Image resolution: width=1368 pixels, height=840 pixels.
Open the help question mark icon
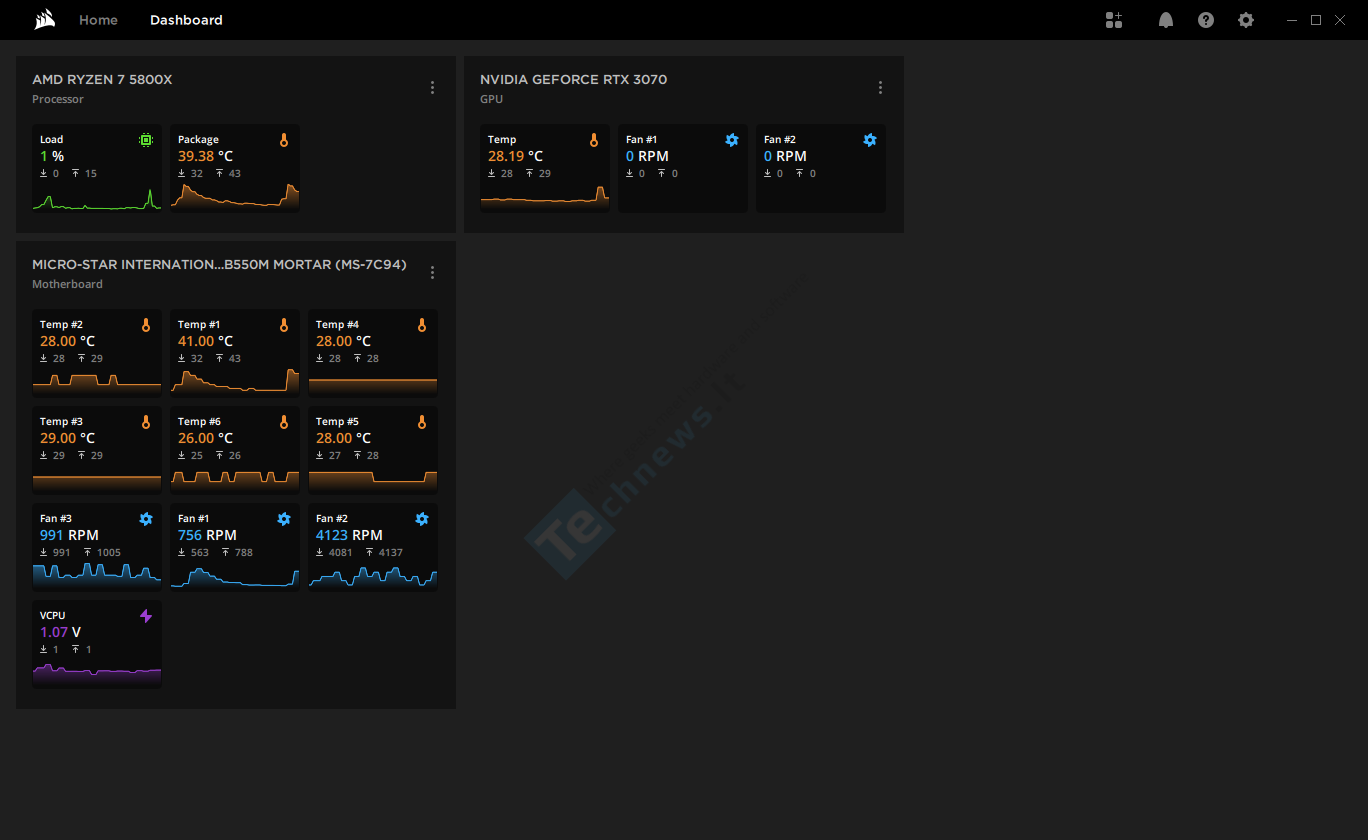[1206, 20]
